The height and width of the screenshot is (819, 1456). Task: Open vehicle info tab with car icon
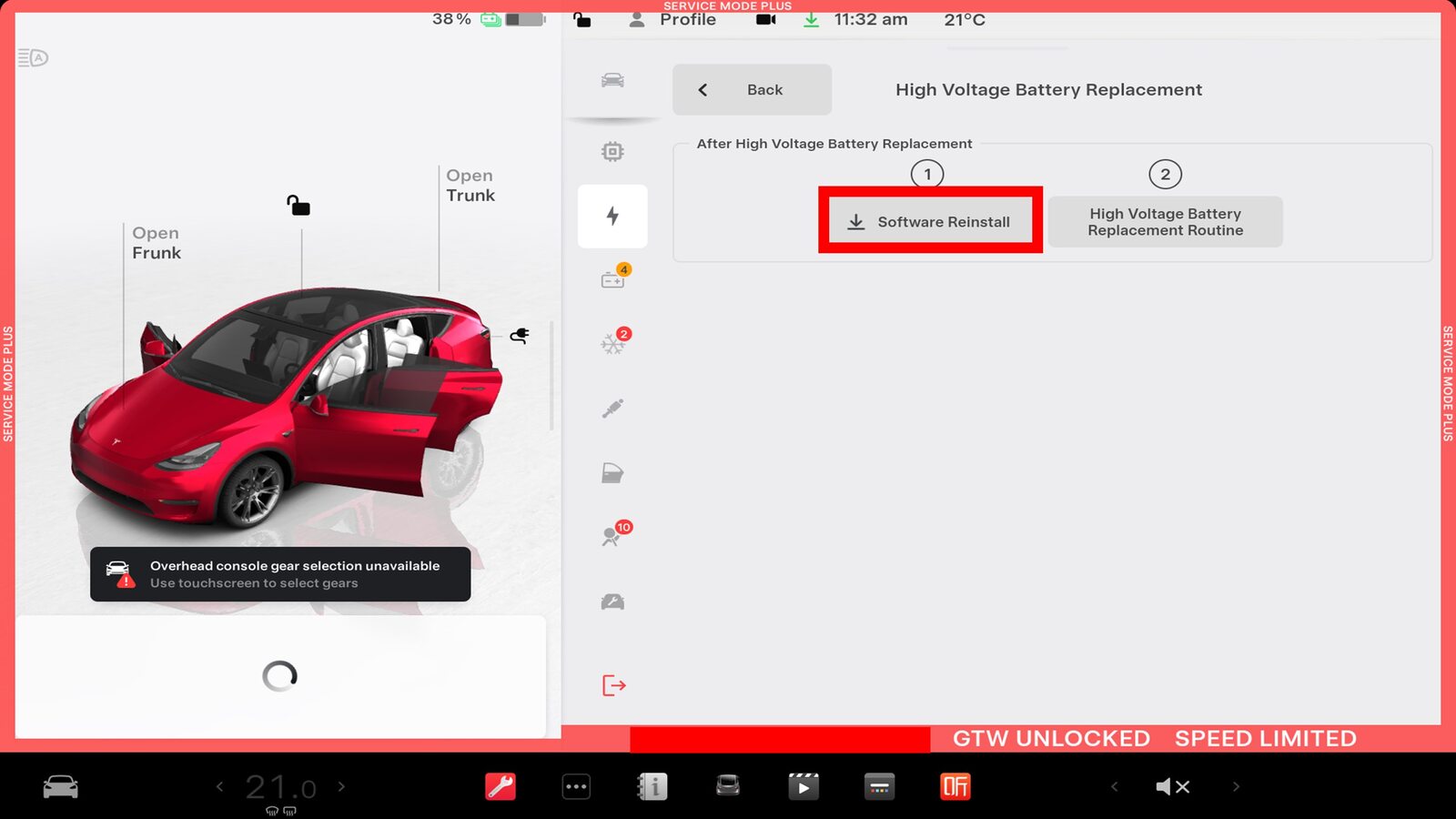tap(612, 80)
